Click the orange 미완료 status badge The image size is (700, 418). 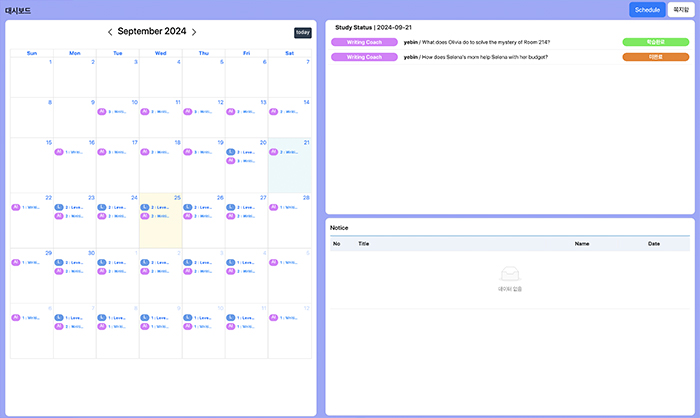pos(655,57)
